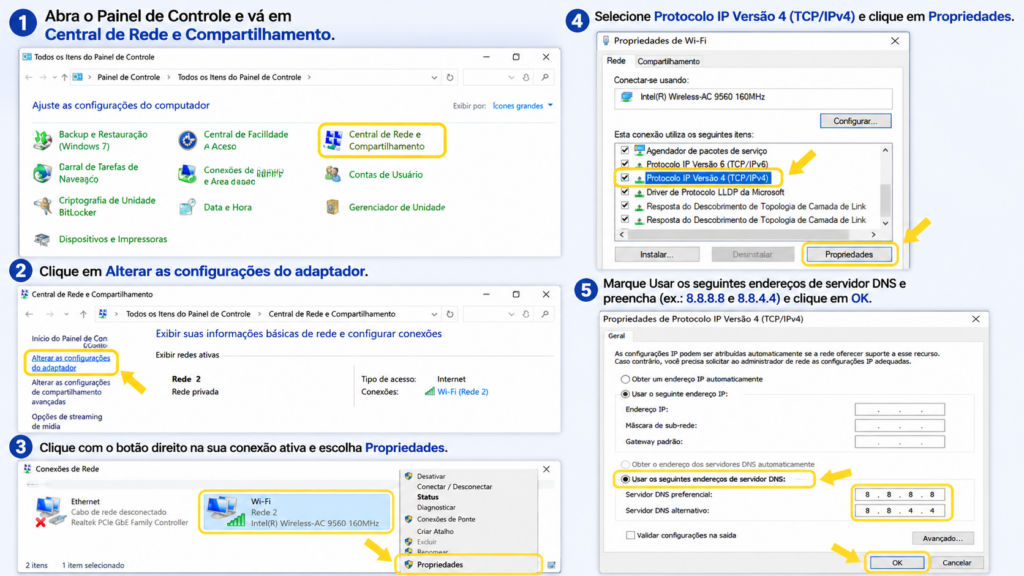1024x576 pixels.
Task: Toggle Agendador de pacotes de serviço checkbox
Action: [x=625, y=150]
